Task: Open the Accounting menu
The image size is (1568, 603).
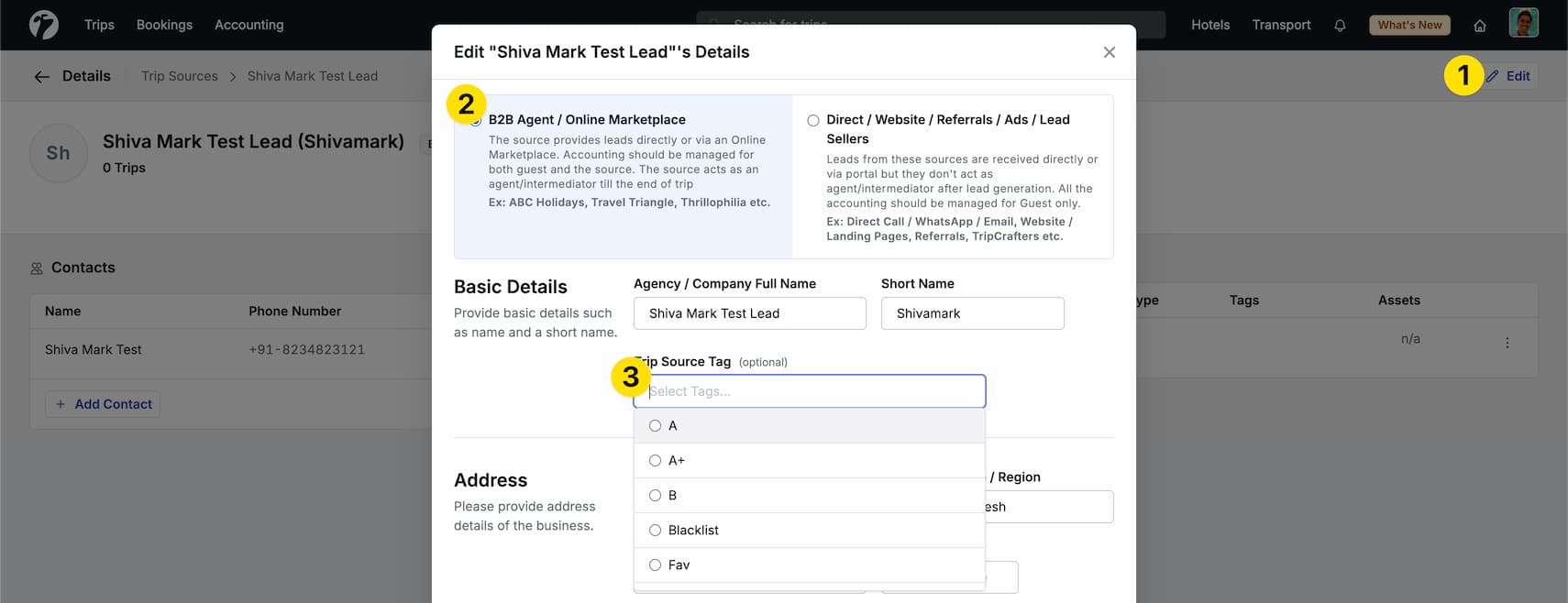Action: (x=248, y=25)
